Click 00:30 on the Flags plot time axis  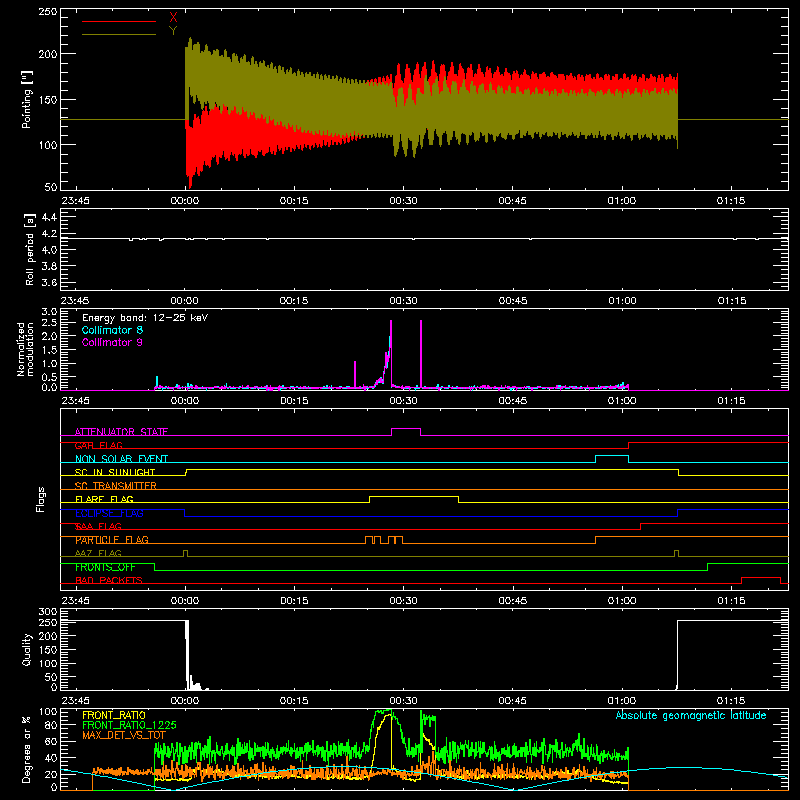pos(403,601)
